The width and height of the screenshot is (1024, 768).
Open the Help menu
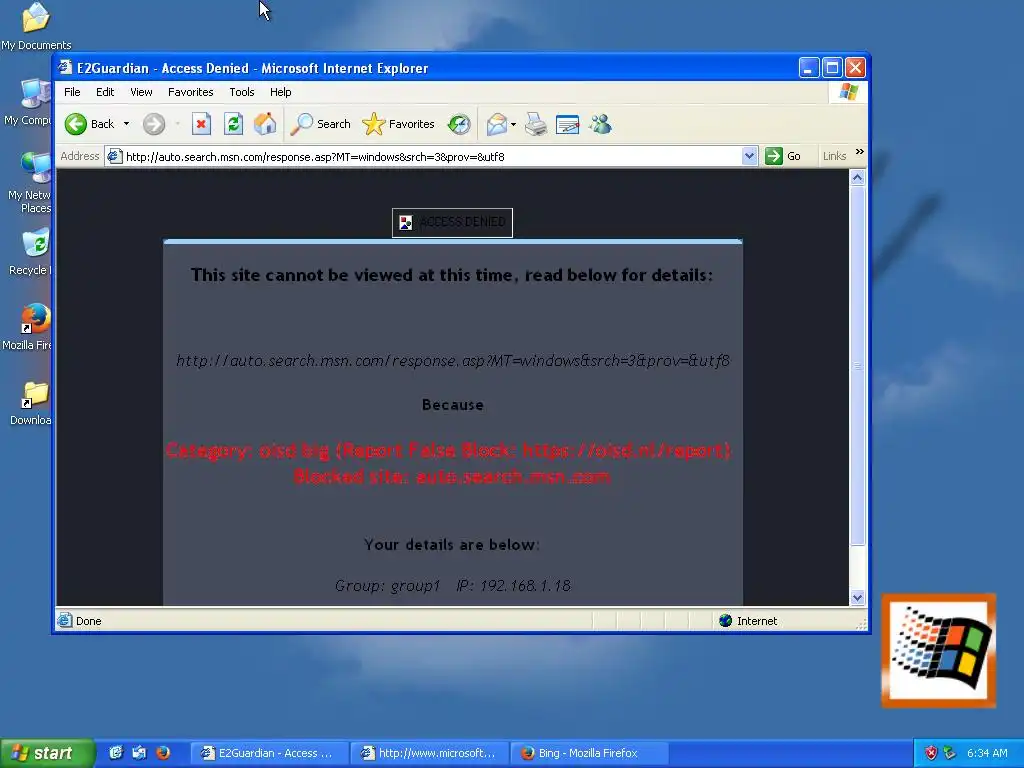click(x=280, y=92)
